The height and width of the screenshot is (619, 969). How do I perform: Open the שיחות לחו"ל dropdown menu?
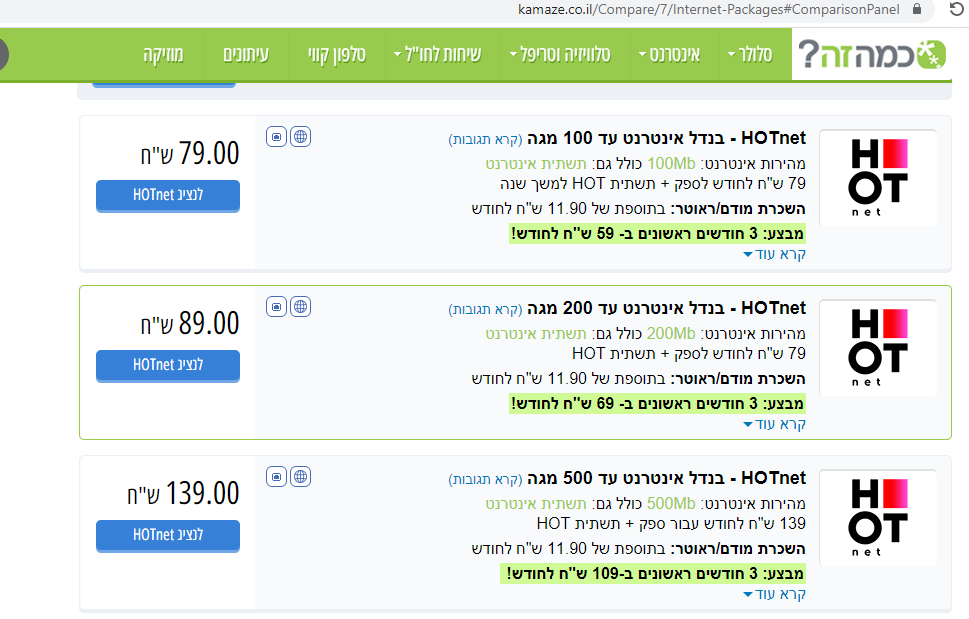coord(438,54)
